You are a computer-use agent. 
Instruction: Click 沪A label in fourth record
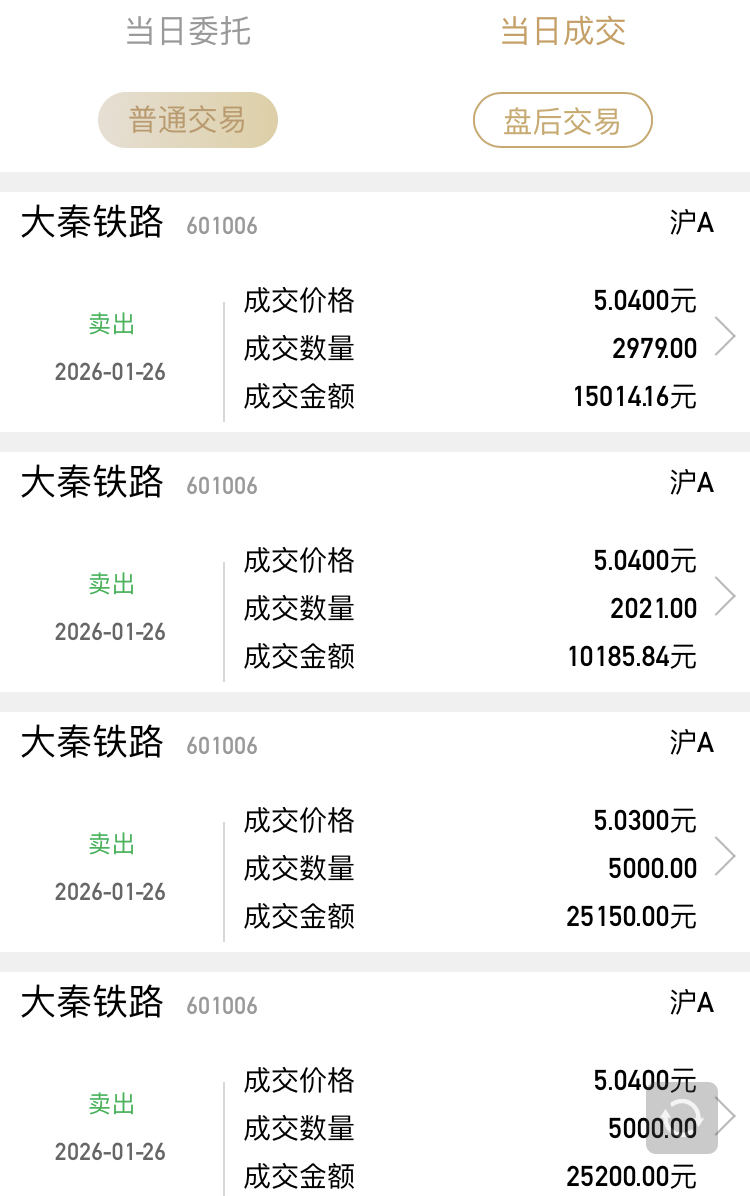[691, 1002]
